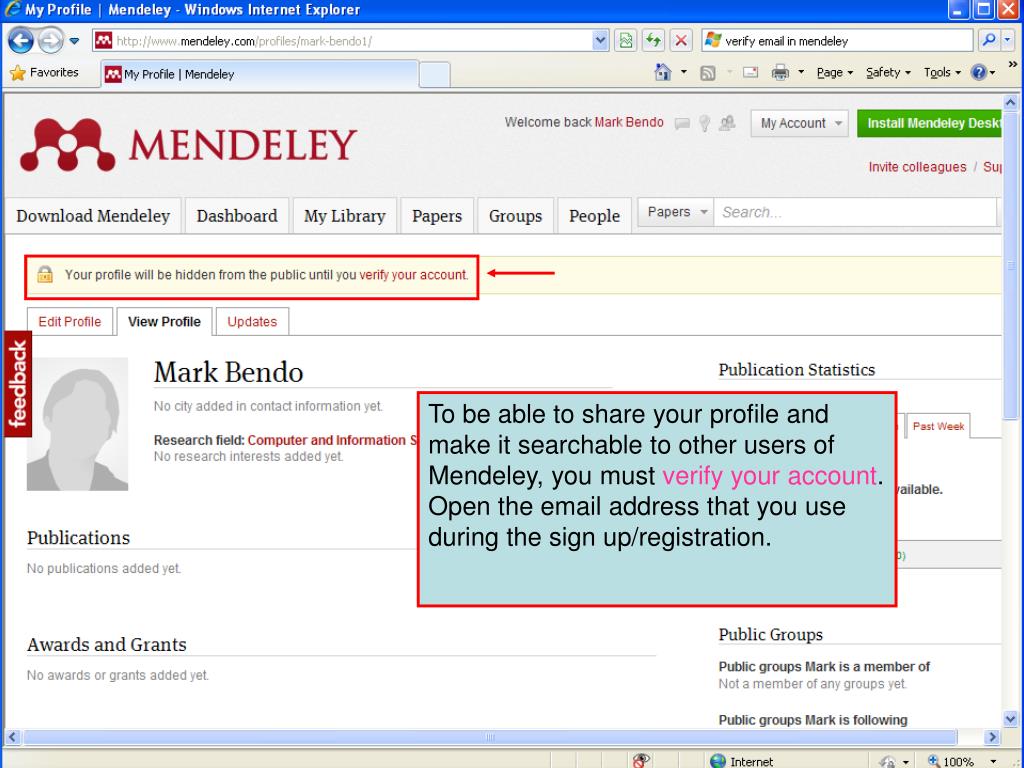
Task: Click the Mark Bendo name link
Action: coord(629,122)
